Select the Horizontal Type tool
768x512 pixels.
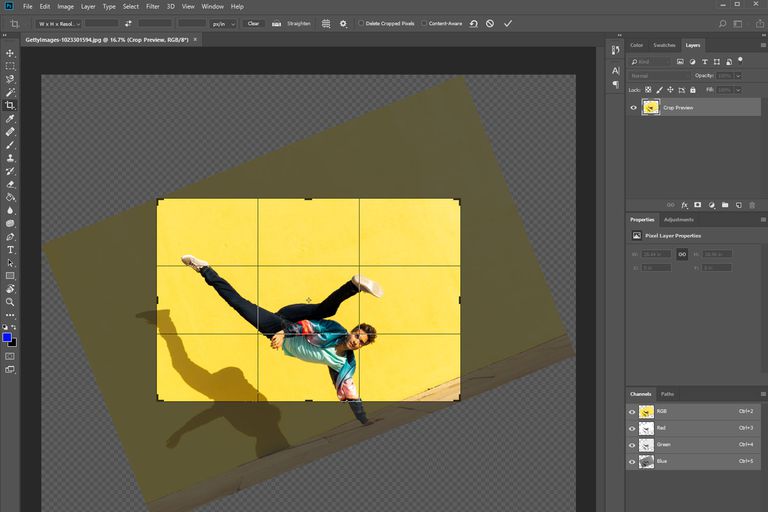[x=10, y=250]
